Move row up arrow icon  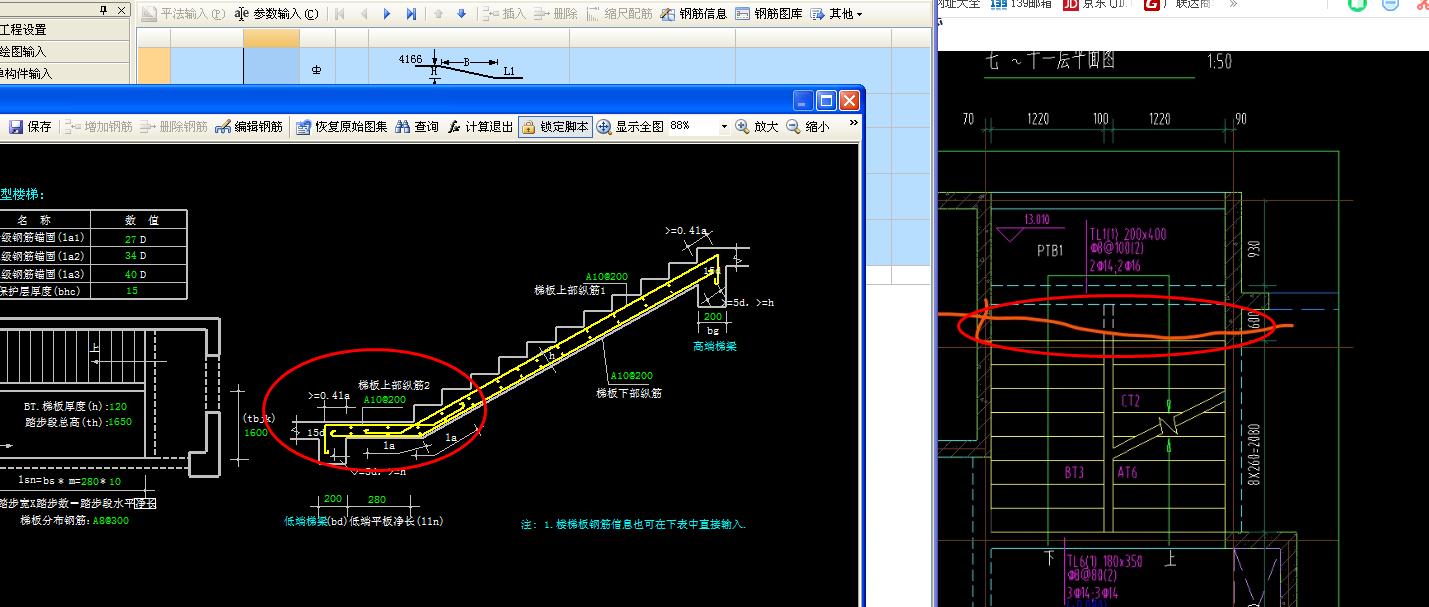coord(438,14)
